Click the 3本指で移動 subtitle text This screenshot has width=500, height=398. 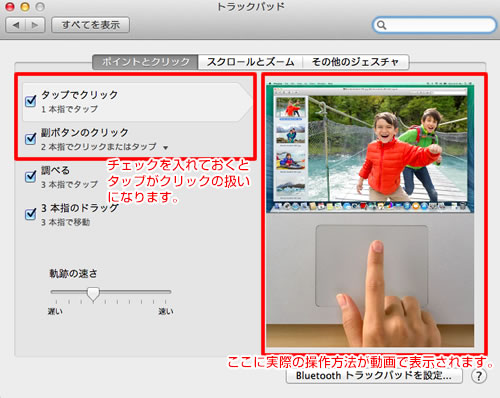coord(66,222)
